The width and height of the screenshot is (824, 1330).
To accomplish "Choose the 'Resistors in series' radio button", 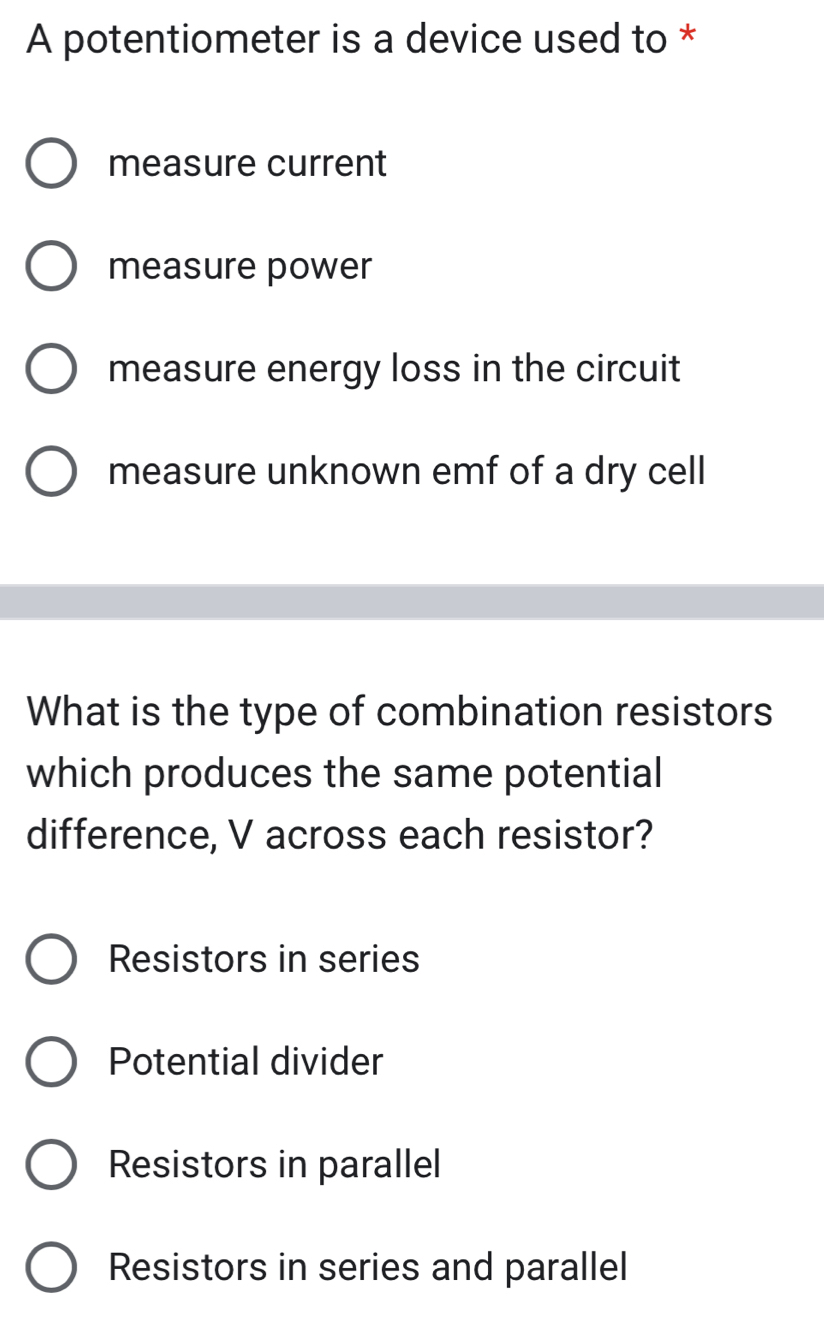I will 50,960.
